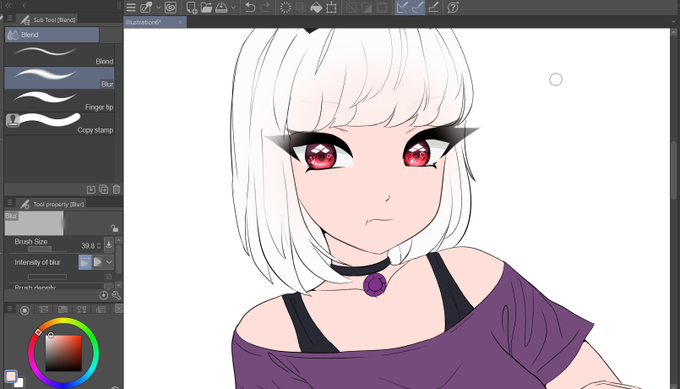The image size is (680, 389).
Task: Switch to the Intermediate Color tab
Action: [x=82, y=309]
